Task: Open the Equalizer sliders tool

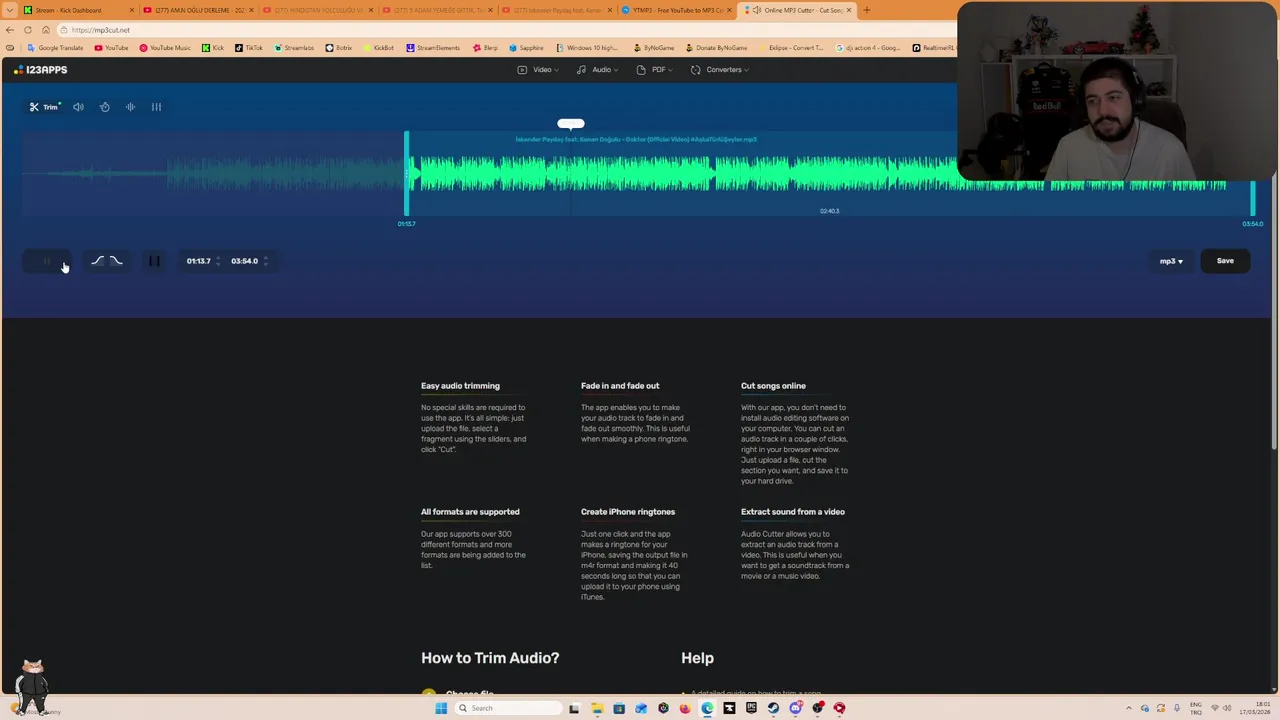Action: click(x=156, y=107)
